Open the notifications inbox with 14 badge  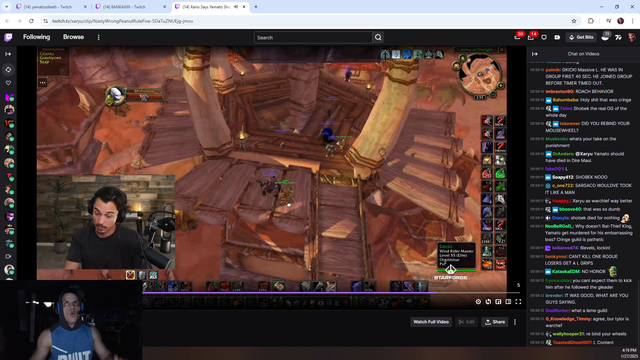point(531,37)
